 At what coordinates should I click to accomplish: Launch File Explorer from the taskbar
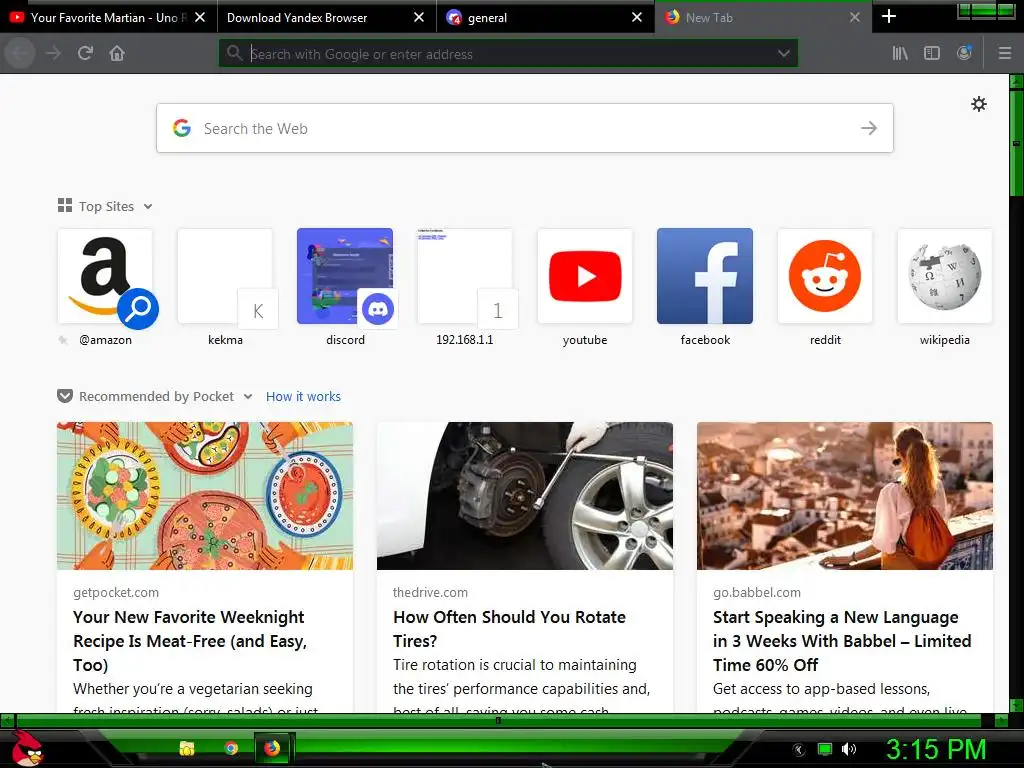(x=187, y=748)
